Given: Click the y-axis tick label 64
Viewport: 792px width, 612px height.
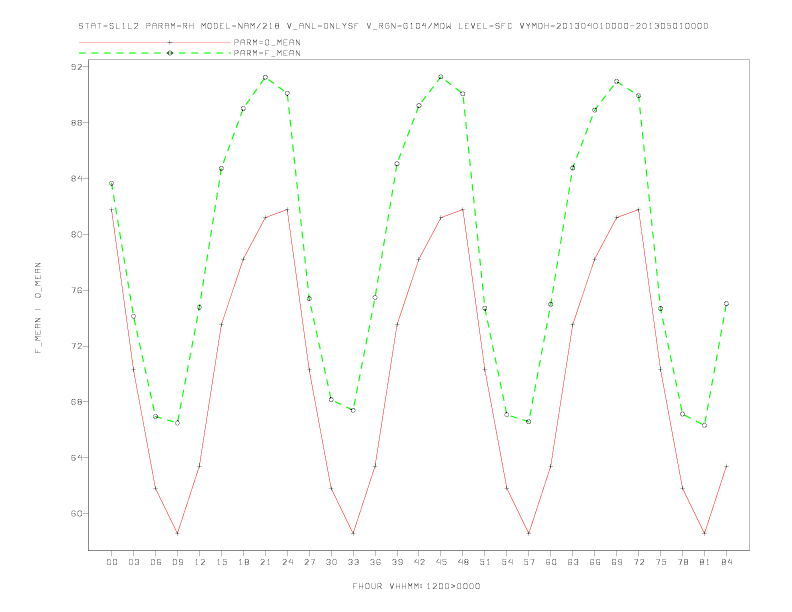Looking at the screenshot, I should click(x=76, y=457).
